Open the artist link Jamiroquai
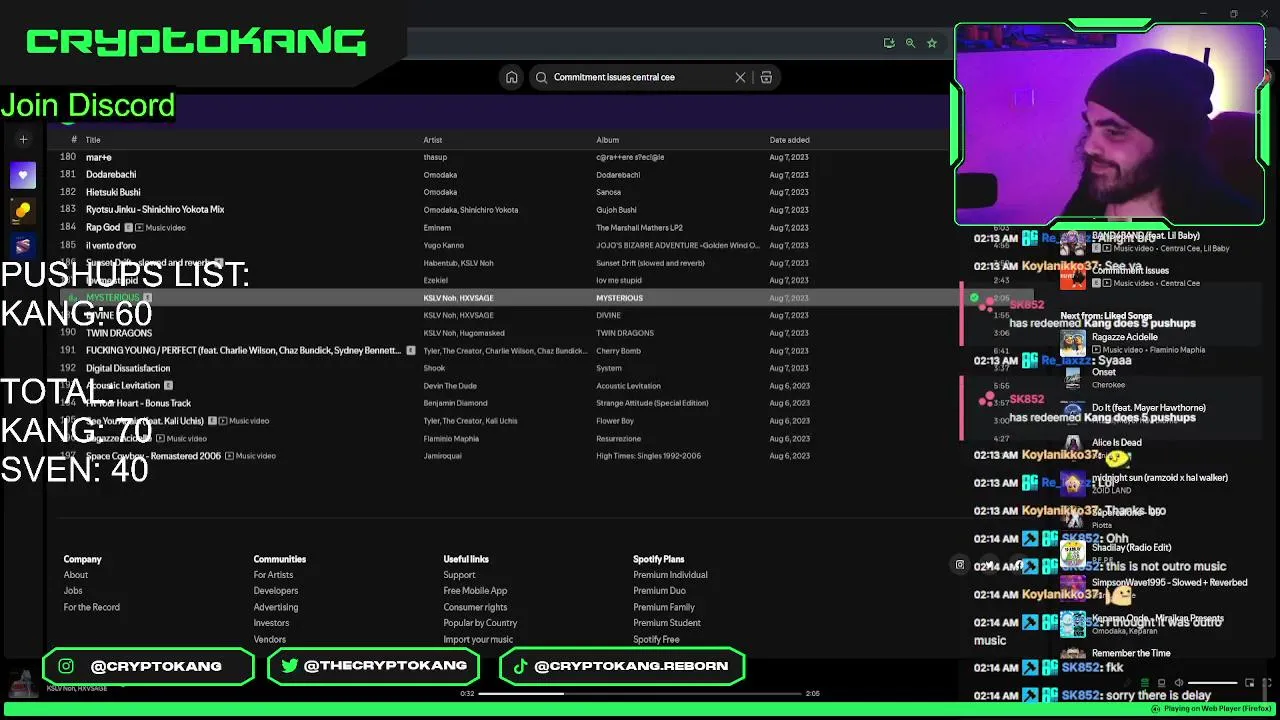This screenshot has width=1280, height=720. [x=441, y=456]
